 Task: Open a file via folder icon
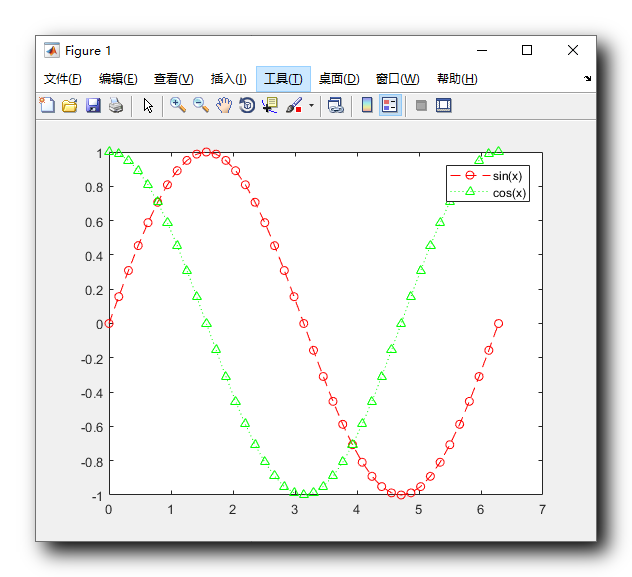point(70,106)
